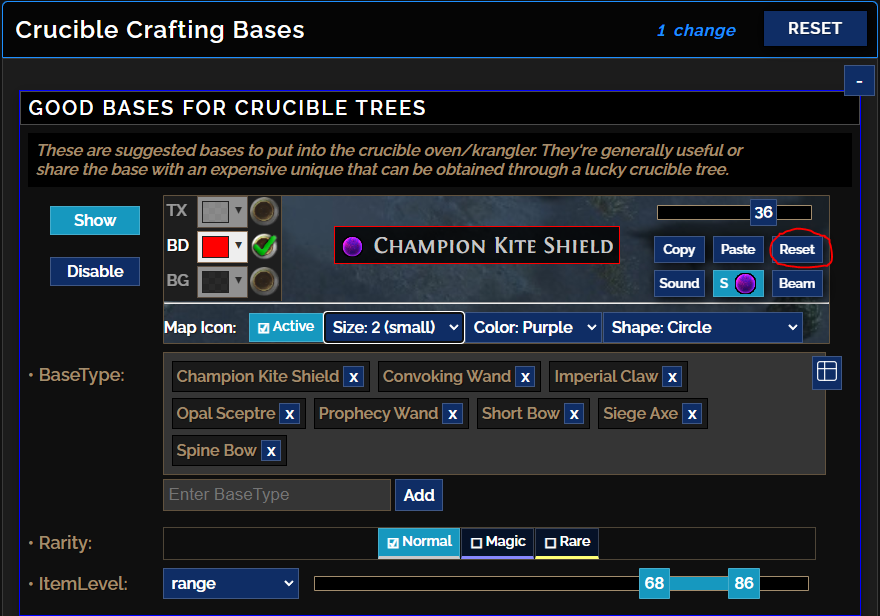This screenshot has height=616, width=880.
Task: Click the circled Reset button
Action: tap(798, 249)
